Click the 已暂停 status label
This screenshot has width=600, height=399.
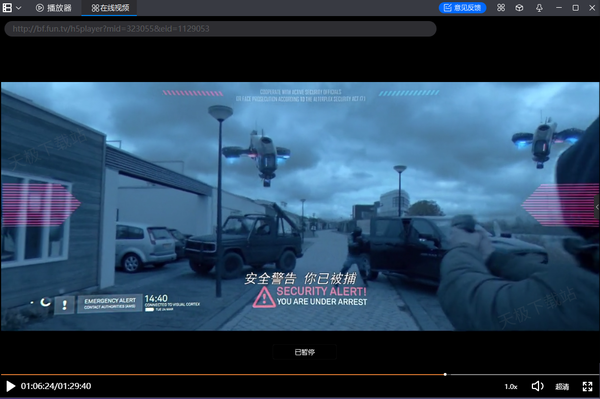tap(305, 352)
